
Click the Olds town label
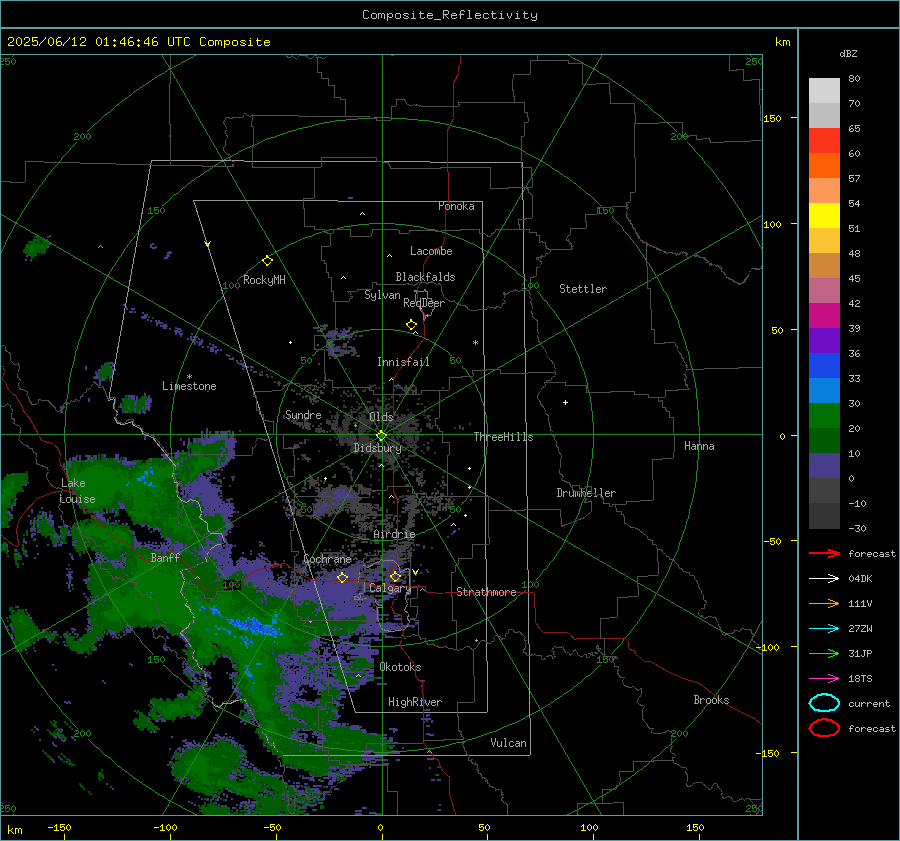point(381,417)
